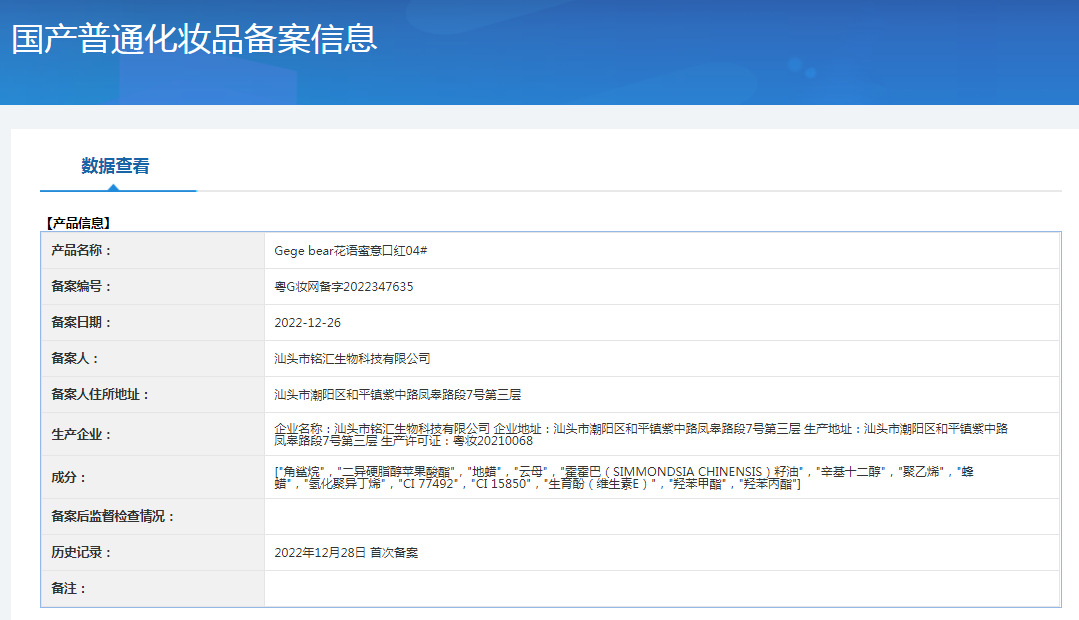Select the ingredients list beginning with 角鲨烷
1079x620 pixels.
click(623, 478)
